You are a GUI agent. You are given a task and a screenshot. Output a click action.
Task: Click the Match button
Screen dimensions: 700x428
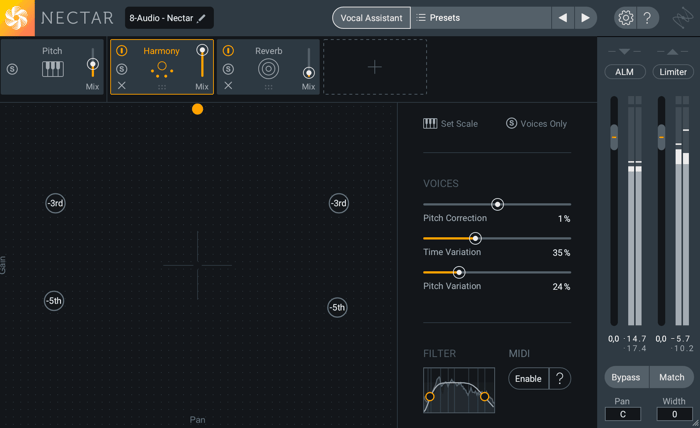pyautogui.click(x=671, y=377)
